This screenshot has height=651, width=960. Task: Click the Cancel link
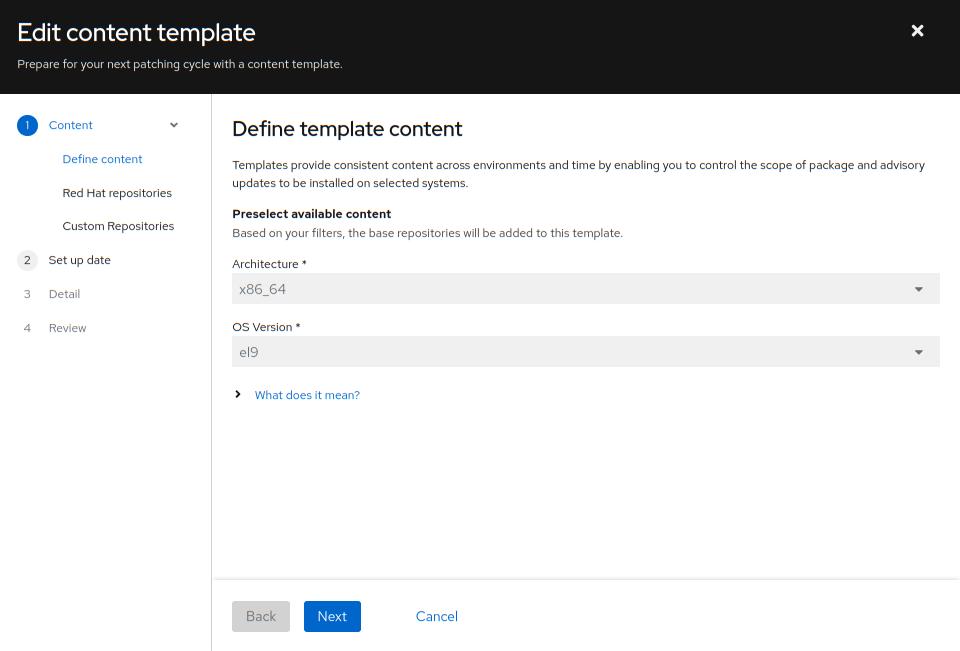[x=436, y=616]
